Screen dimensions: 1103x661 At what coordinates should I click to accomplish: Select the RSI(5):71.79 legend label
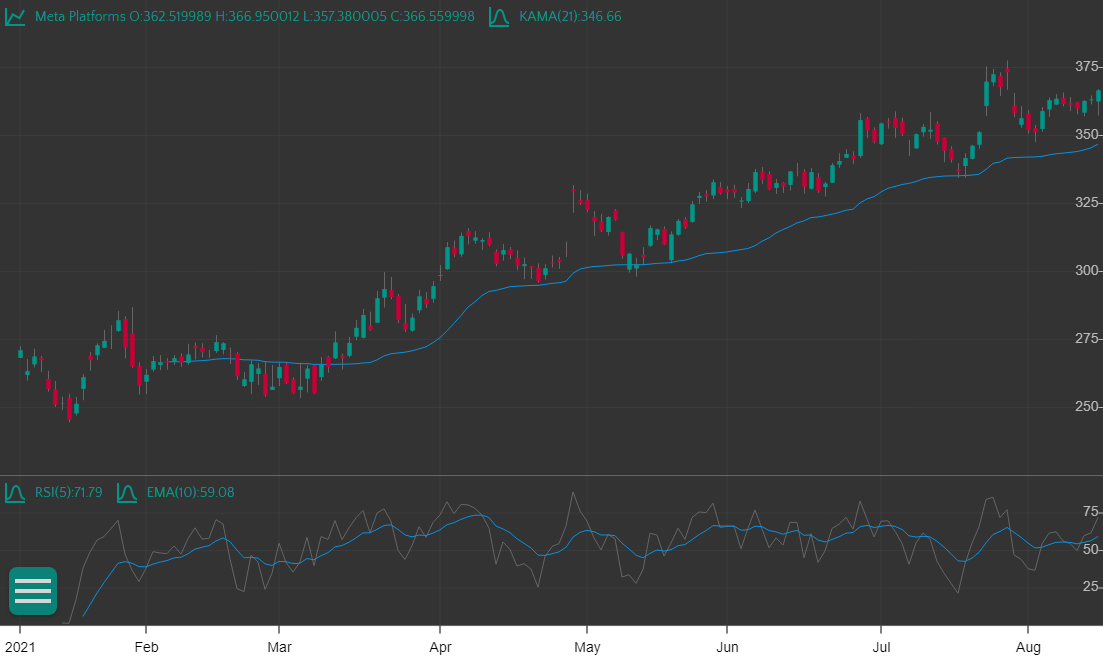coord(68,493)
